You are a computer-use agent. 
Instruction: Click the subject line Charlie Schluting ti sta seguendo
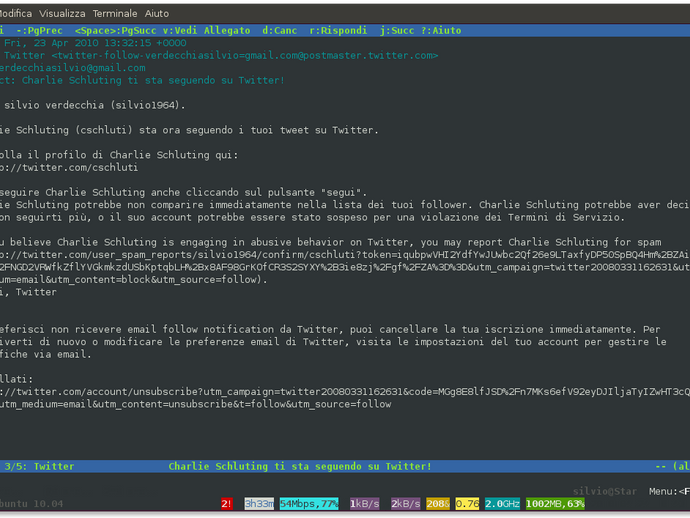click(x=142, y=81)
